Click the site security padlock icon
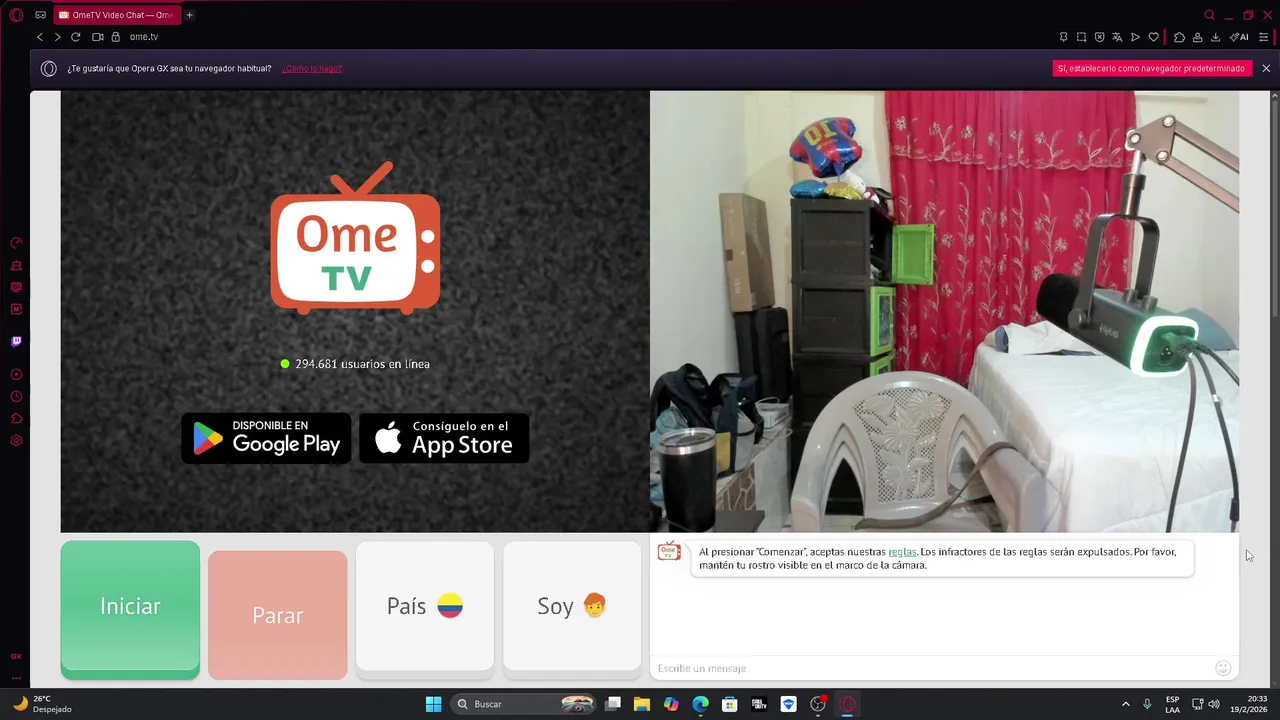Screen dimensions: 1280x720 point(116,37)
